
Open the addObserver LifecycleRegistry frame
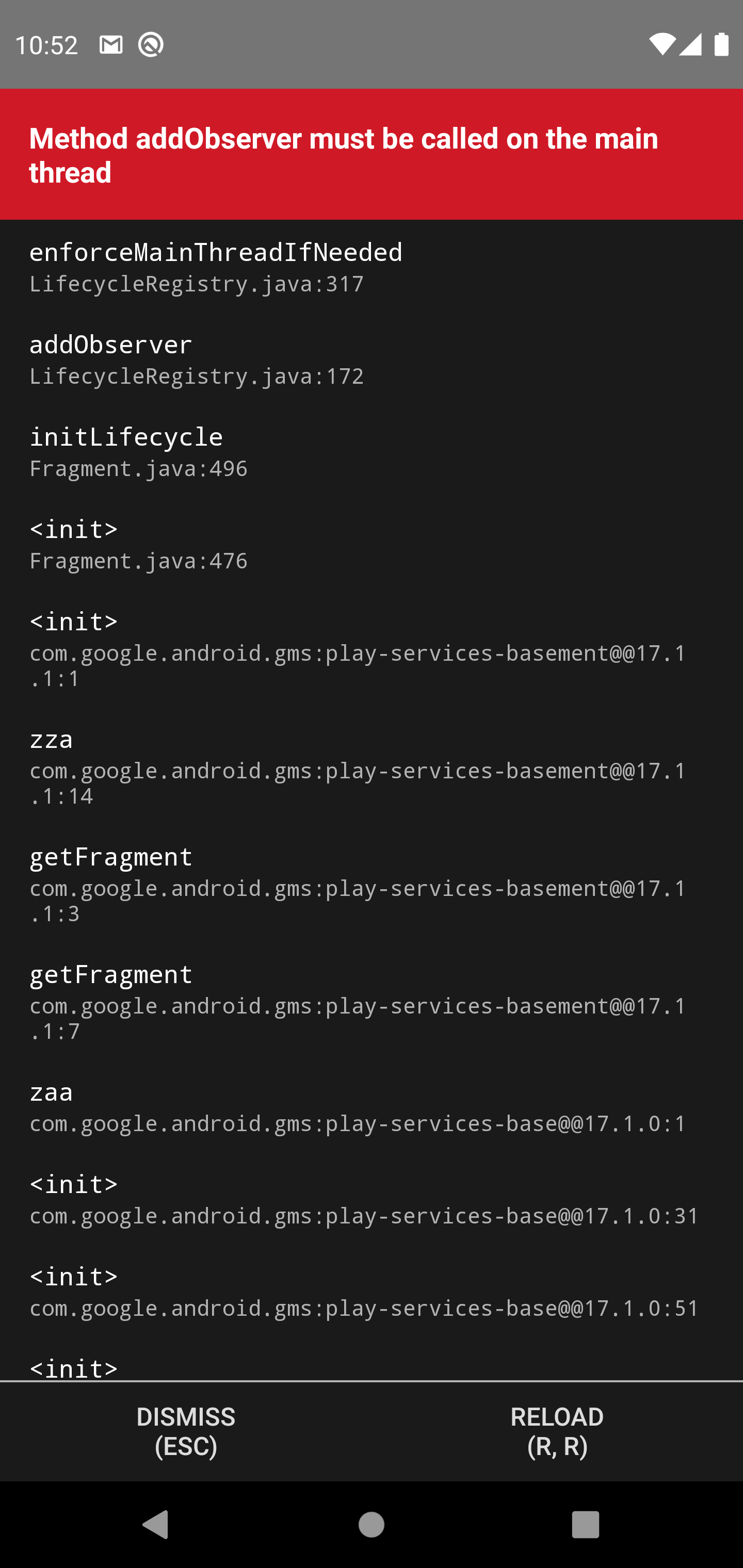[196, 359]
